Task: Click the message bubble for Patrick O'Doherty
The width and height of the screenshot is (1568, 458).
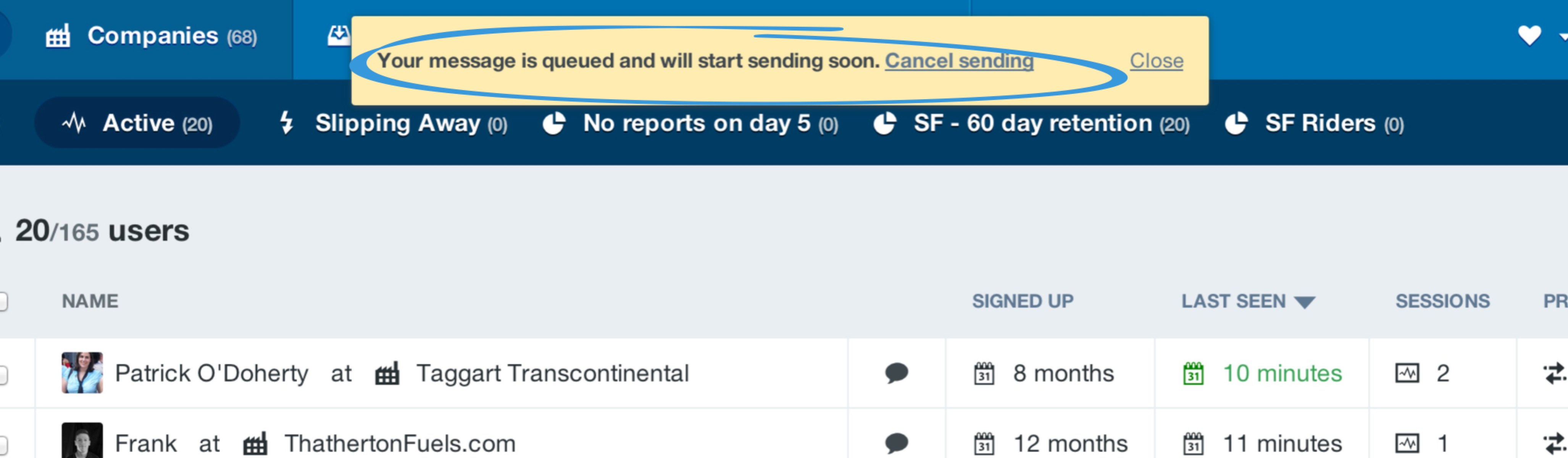Action: [896, 373]
